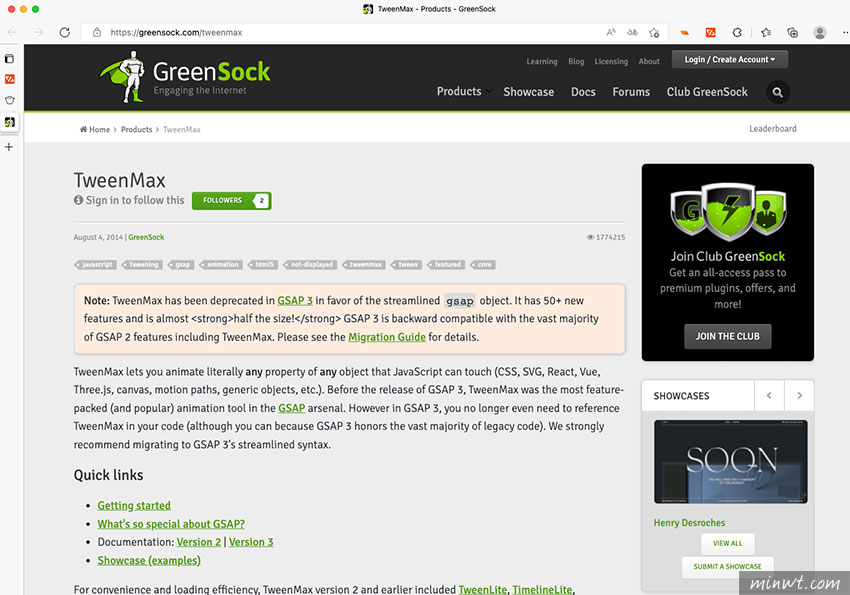Click the Products breadcrumb link

[137, 130]
